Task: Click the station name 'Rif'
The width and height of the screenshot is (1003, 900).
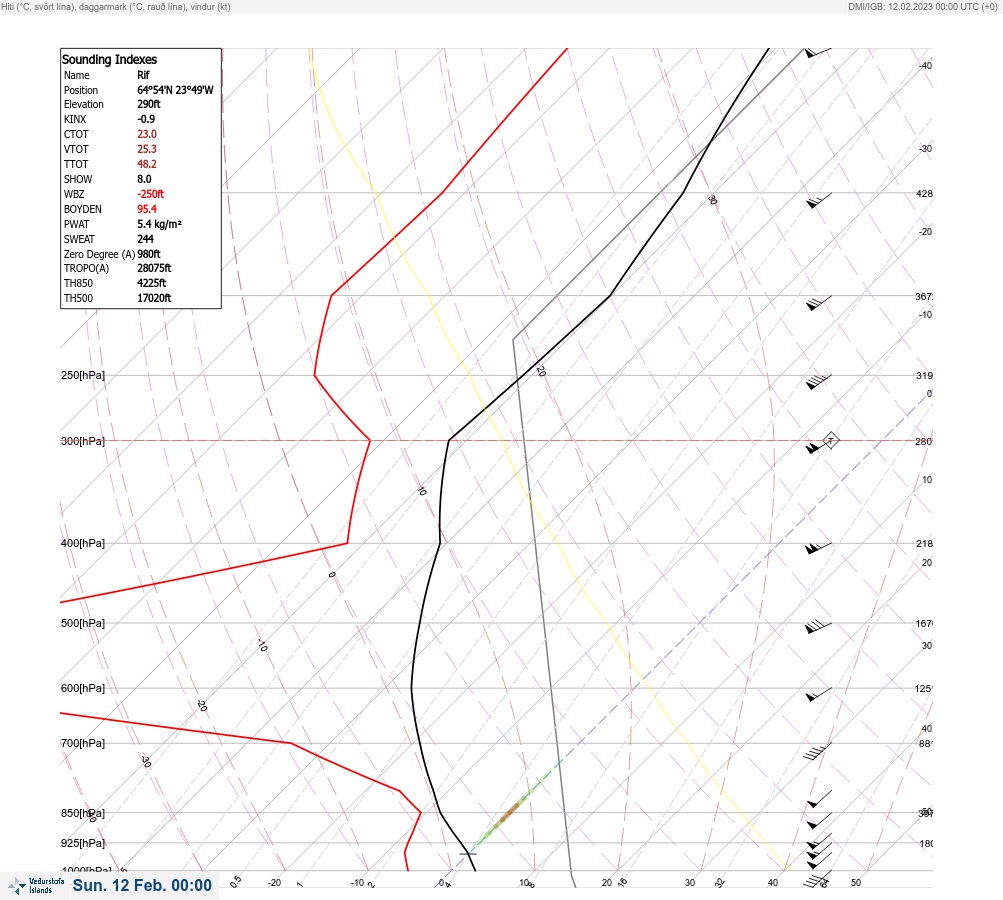Action: click(x=143, y=75)
